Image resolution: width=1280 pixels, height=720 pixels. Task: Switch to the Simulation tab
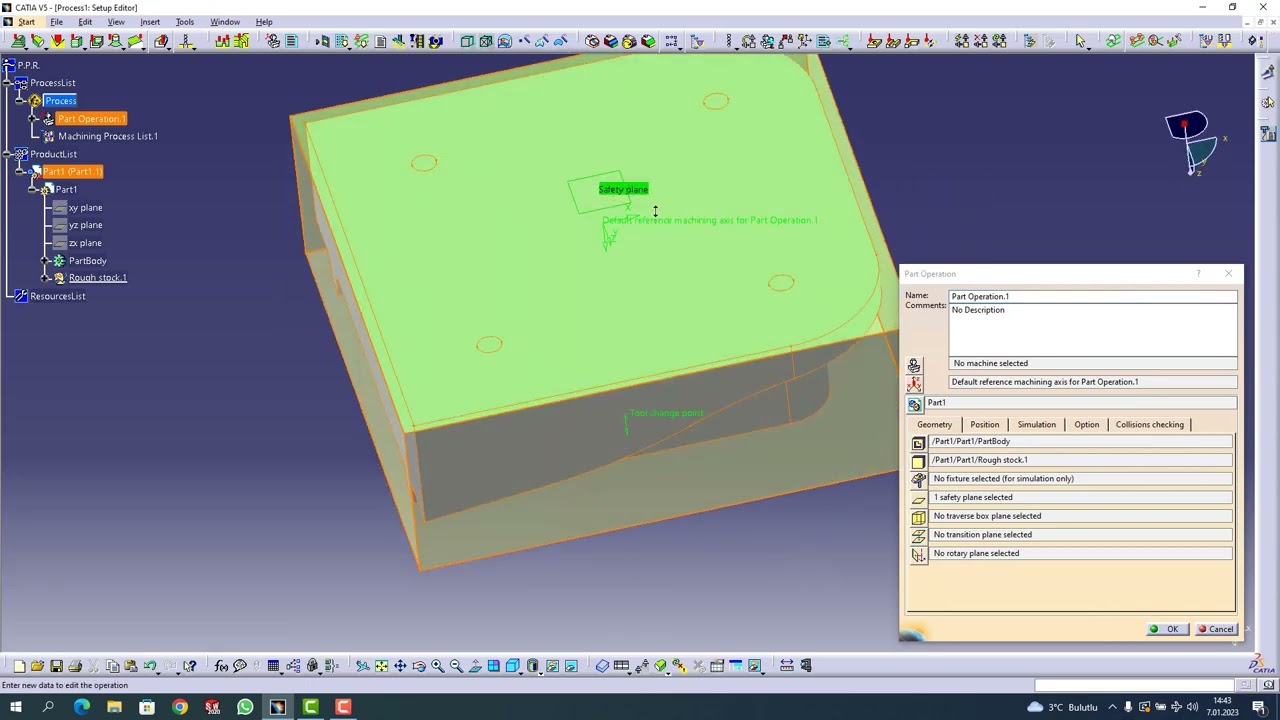tap(1036, 425)
